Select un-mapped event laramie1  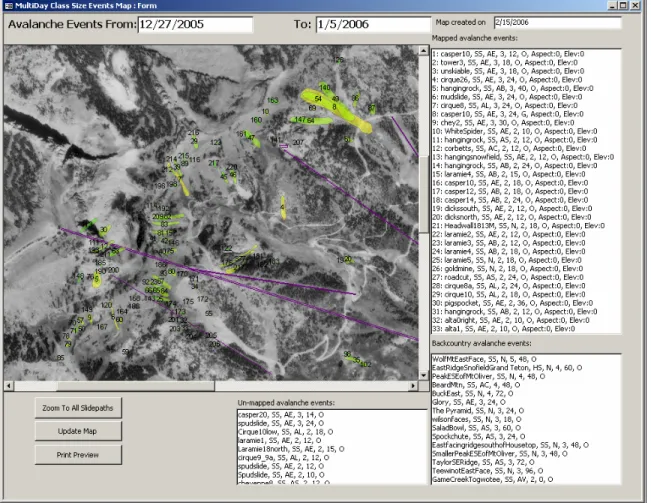pyautogui.click(x=279, y=440)
